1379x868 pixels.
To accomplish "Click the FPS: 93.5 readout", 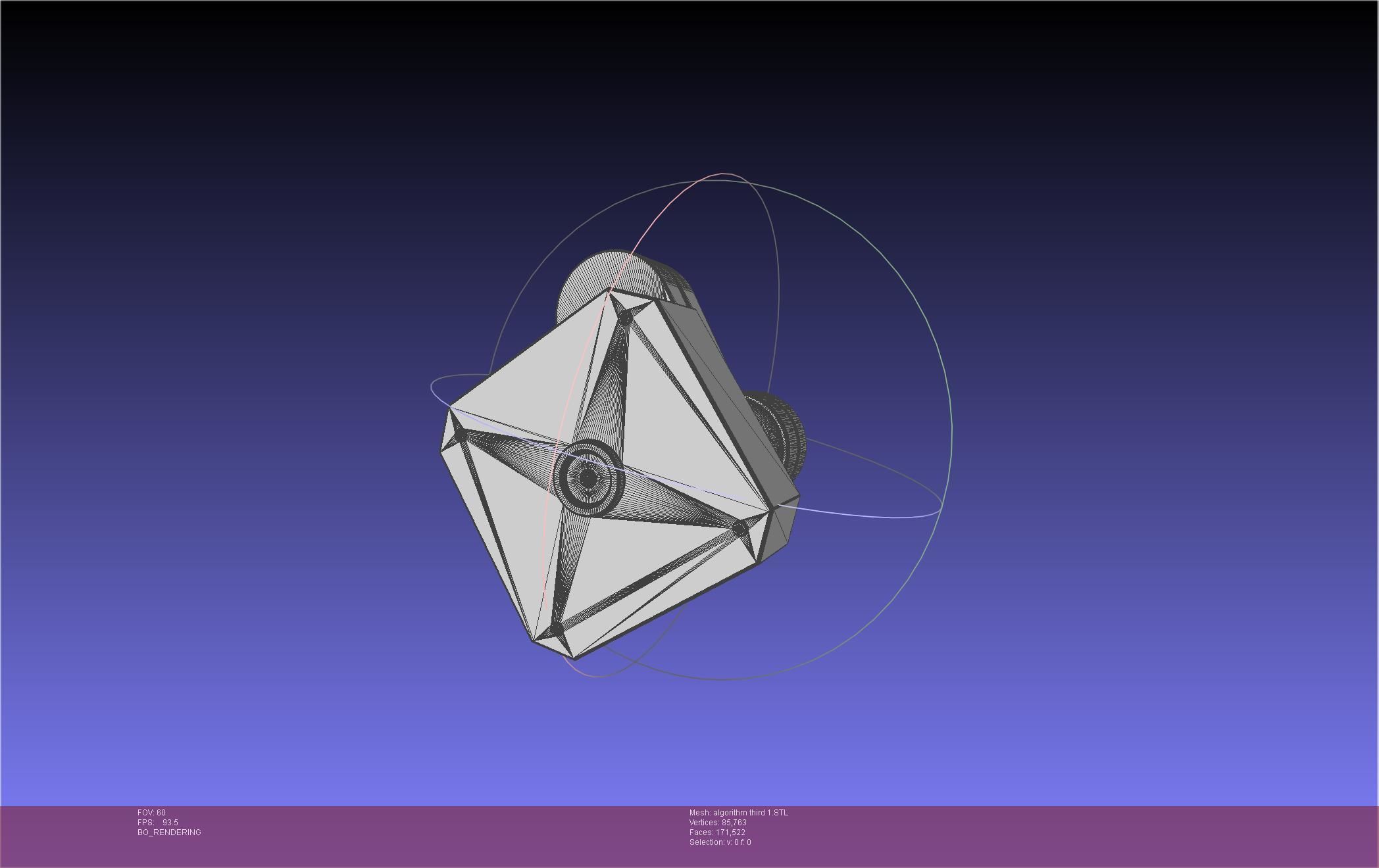I will pos(158,823).
